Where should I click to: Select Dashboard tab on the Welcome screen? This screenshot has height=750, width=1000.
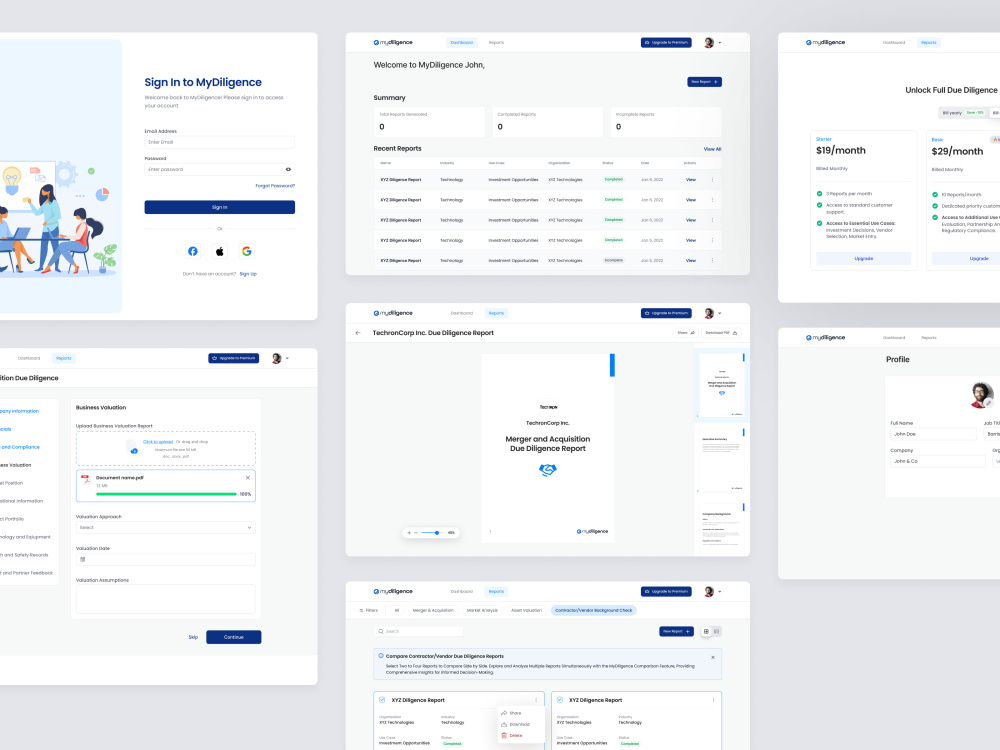click(462, 43)
